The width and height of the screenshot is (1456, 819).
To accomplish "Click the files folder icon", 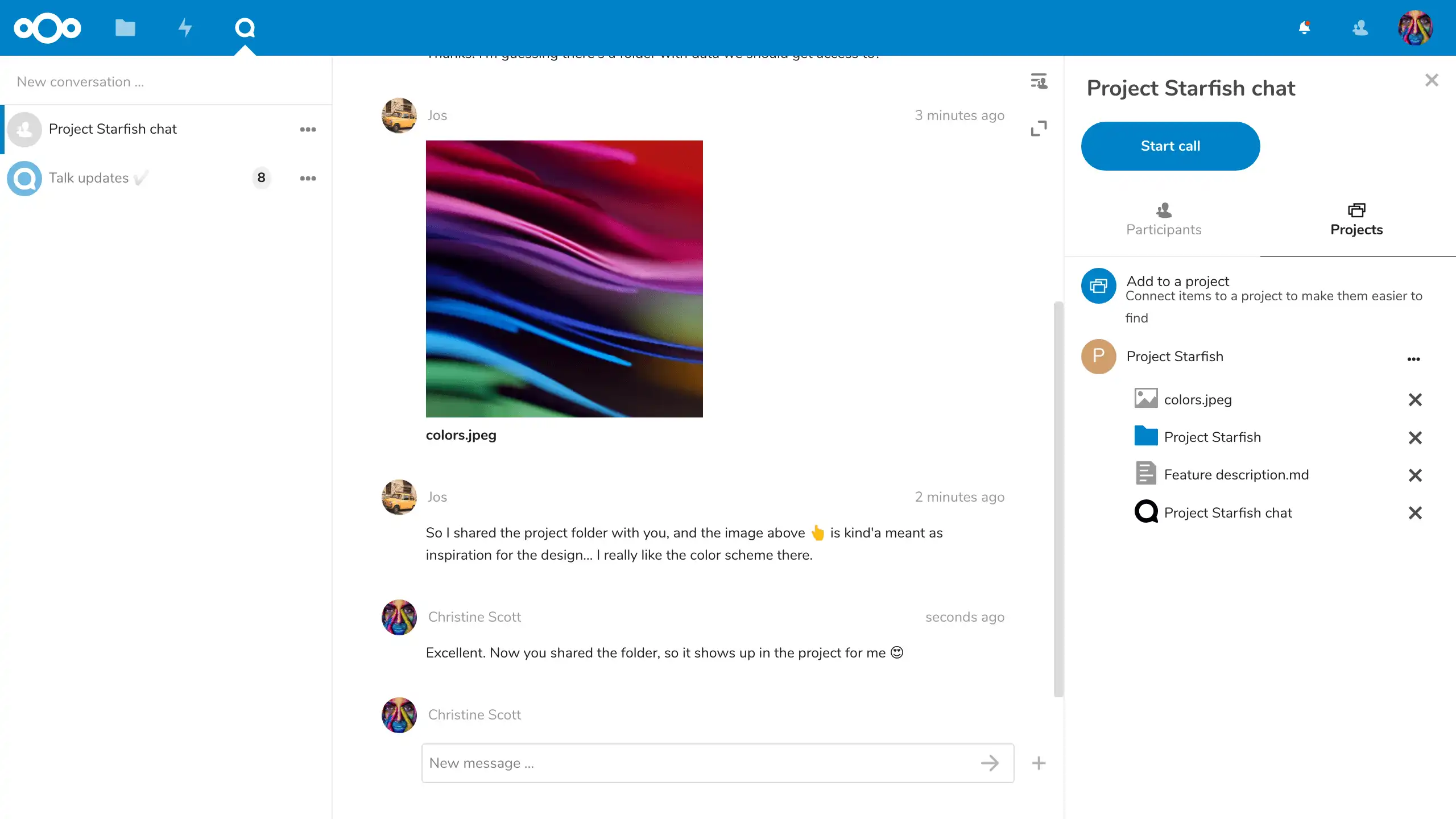I will [125, 27].
